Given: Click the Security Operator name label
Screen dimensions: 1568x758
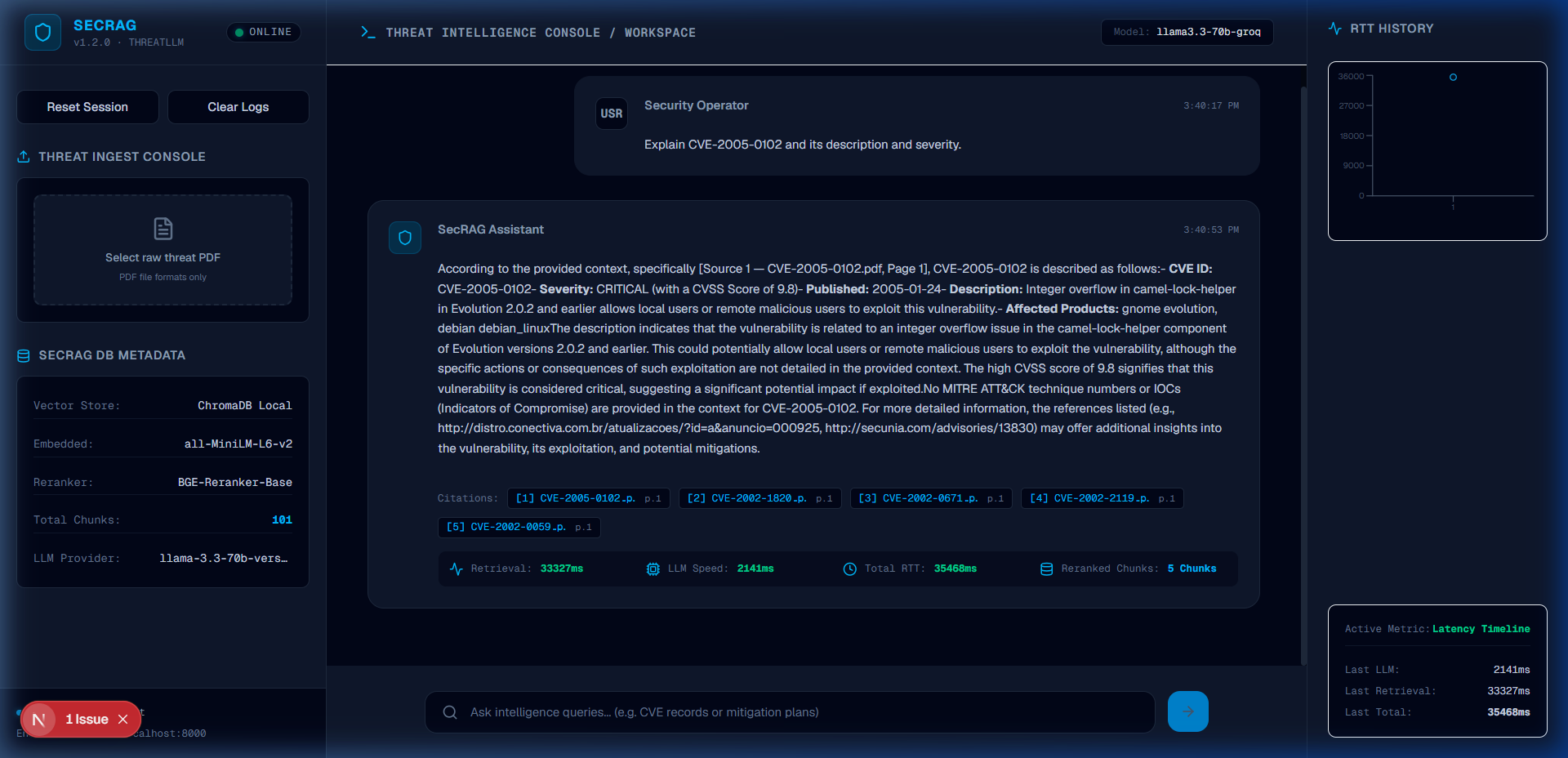Looking at the screenshot, I should point(697,105).
